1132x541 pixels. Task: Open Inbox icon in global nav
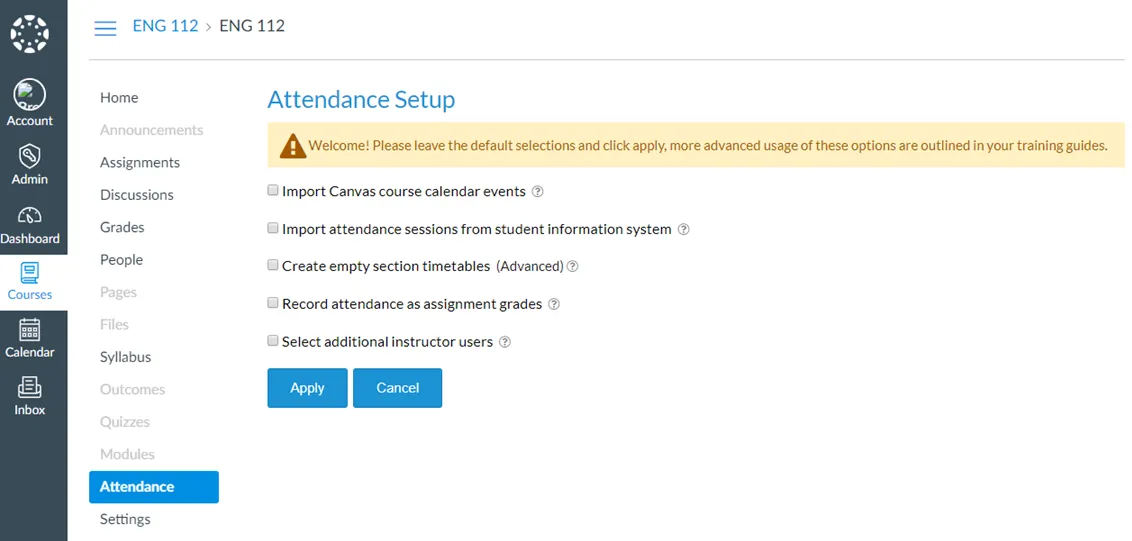point(30,388)
